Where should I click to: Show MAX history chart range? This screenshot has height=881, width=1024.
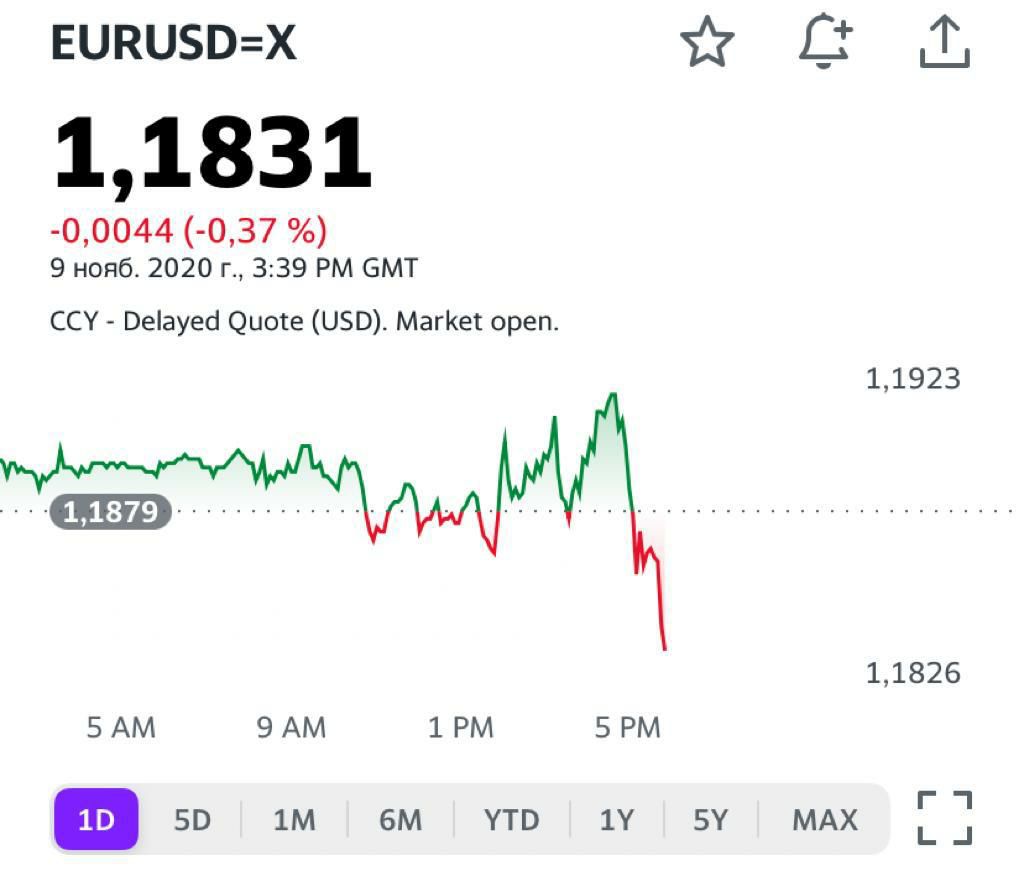pyautogui.click(x=824, y=820)
